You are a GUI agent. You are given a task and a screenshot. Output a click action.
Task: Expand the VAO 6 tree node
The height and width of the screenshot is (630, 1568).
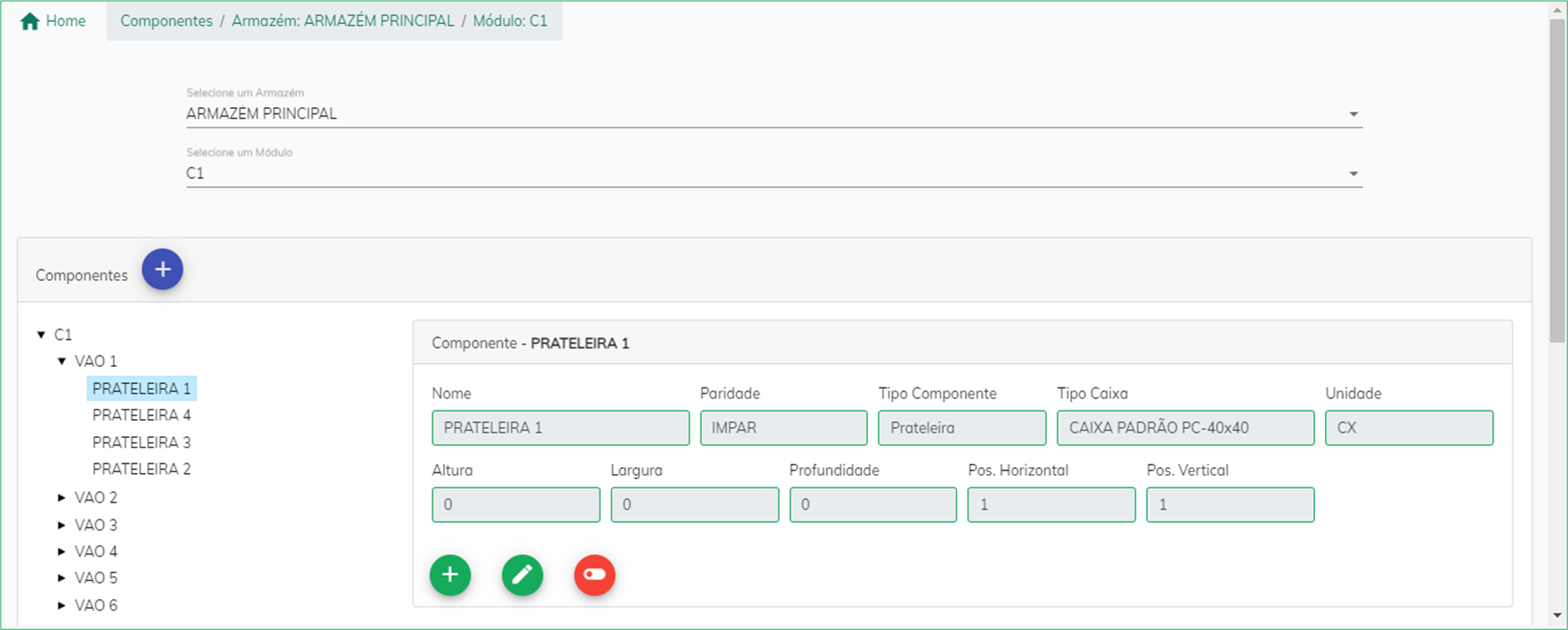click(62, 605)
